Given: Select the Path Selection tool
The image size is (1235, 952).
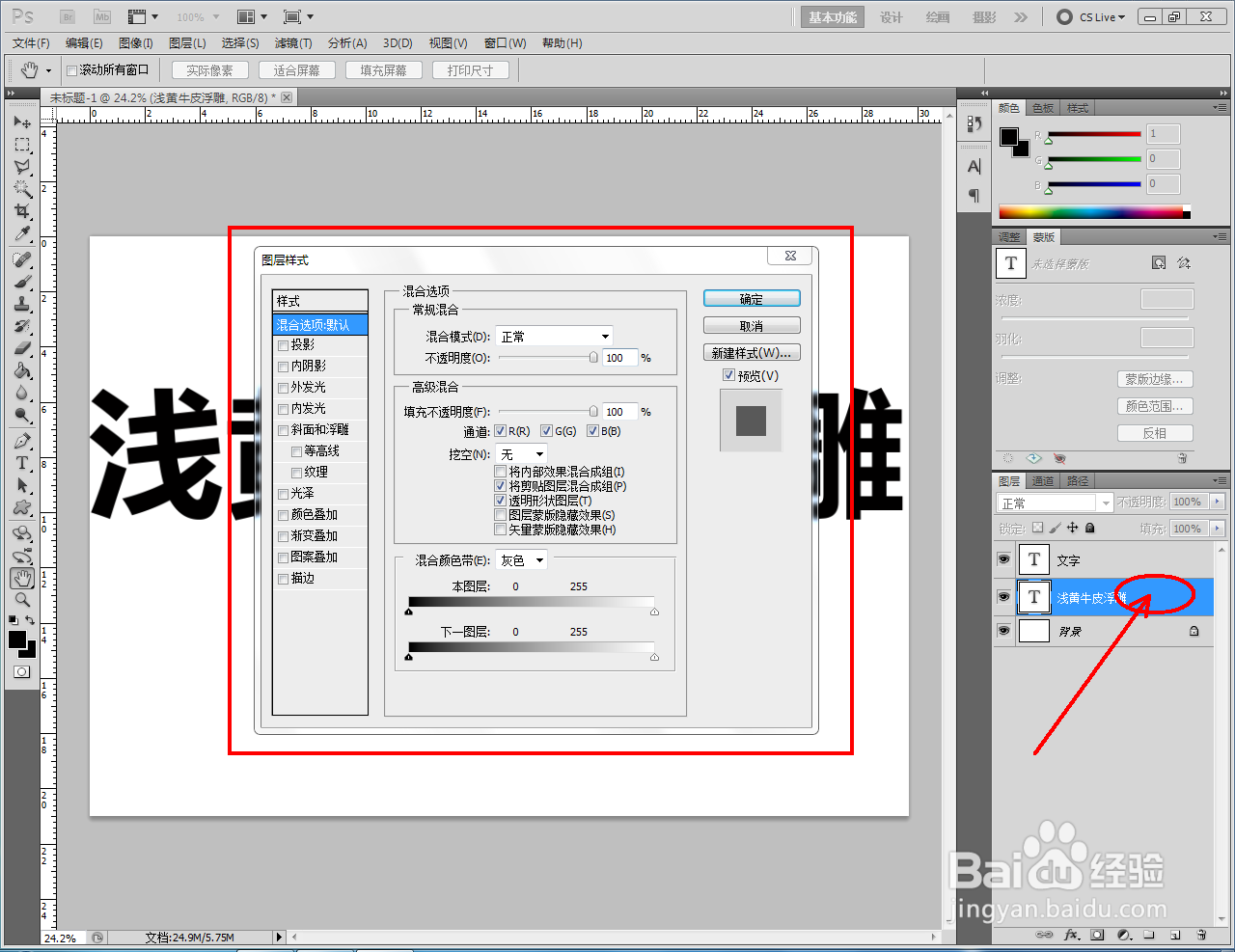Looking at the screenshot, I should point(22,486).
